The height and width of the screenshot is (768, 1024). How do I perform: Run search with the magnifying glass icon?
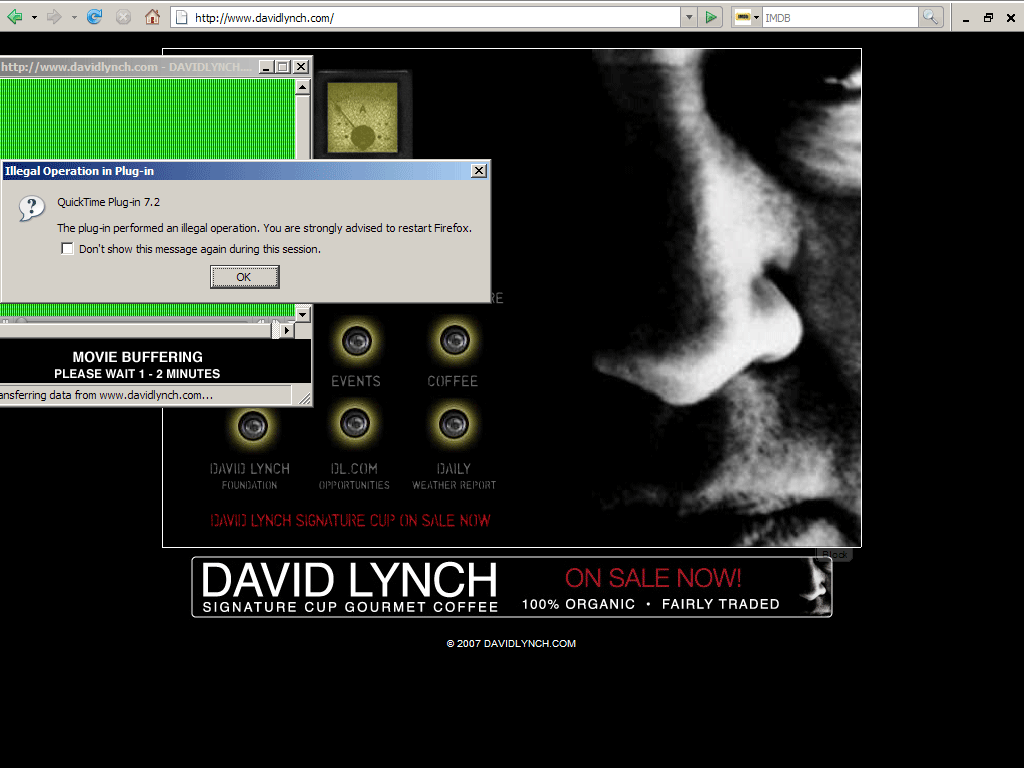pyautogui.click(x=930, y=18)
